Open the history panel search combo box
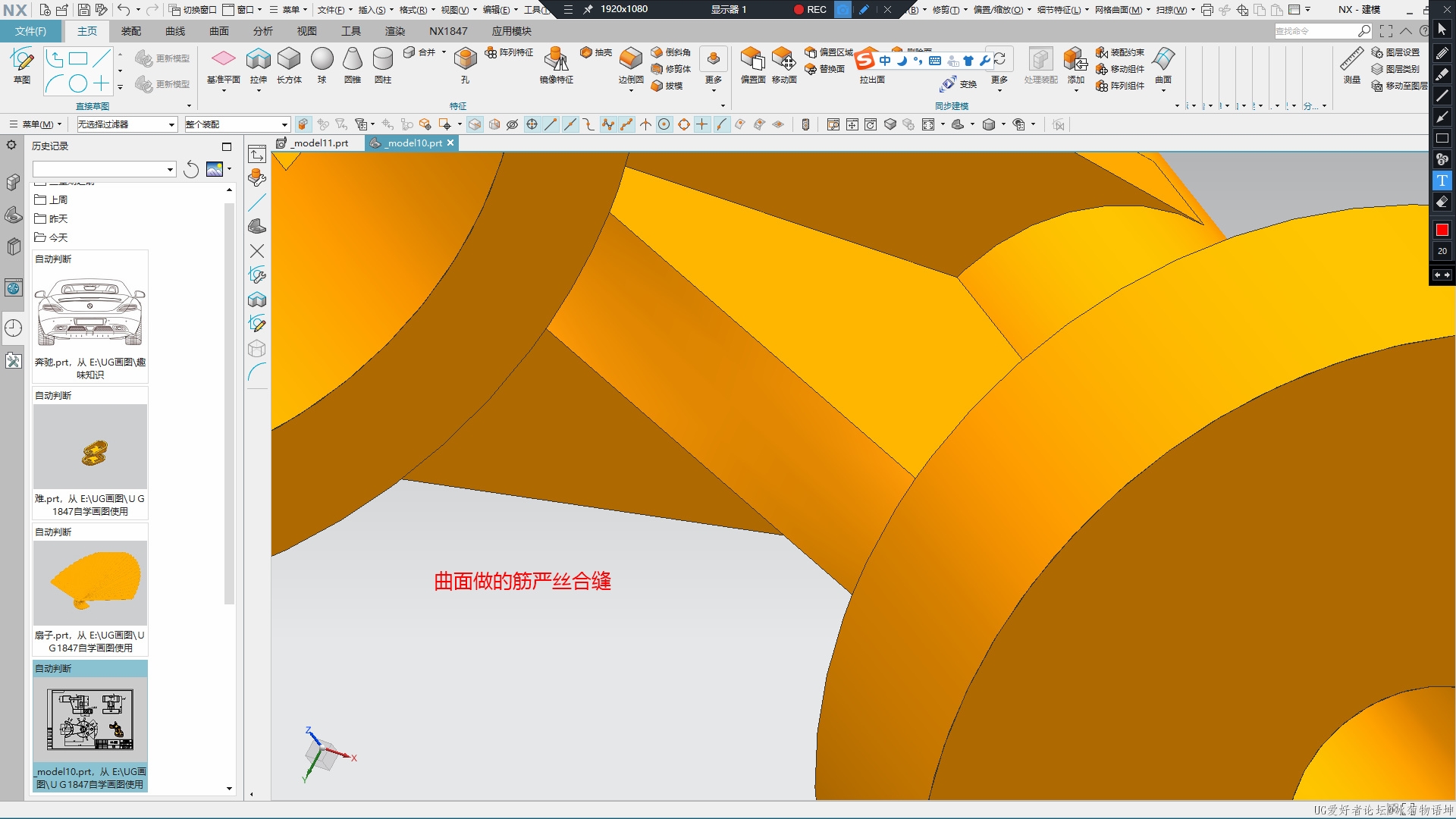Image resolution: width=1456 pixels, height=819 pixels. [x=105, y=169]
